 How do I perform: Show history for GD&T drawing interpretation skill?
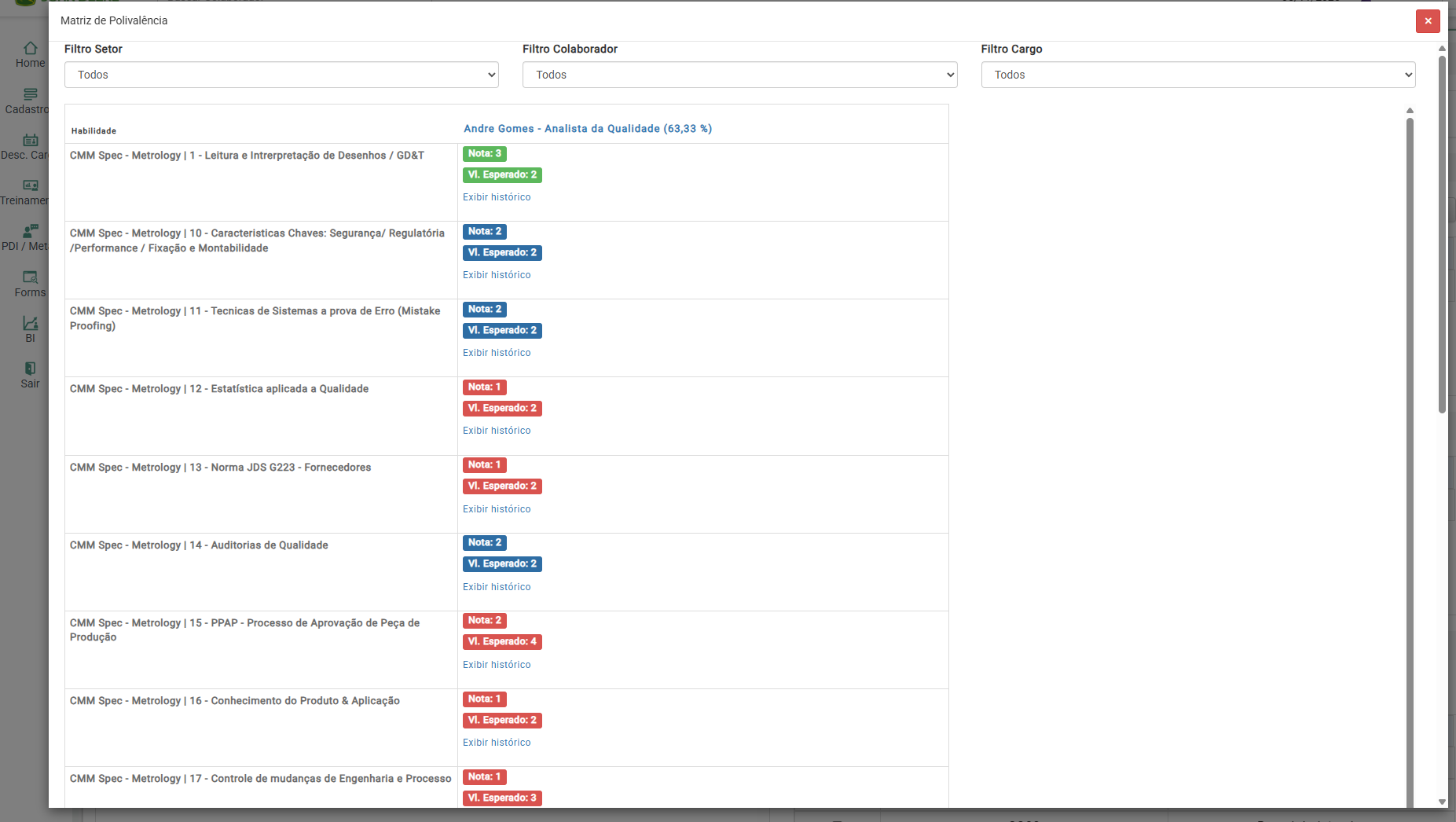tap(497, 197)
